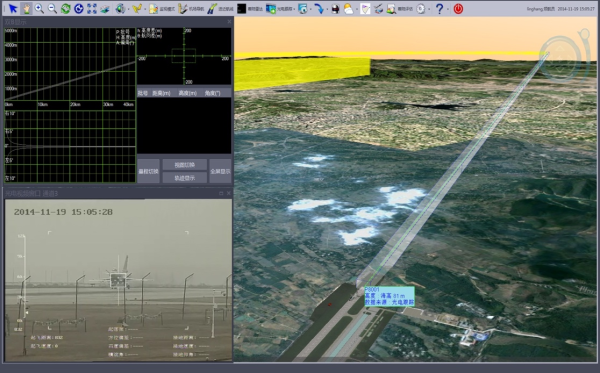The height and width of the screenshot is (373, 600).
Task: Click the weather sun-and-cloud icon
Action: 348,9
